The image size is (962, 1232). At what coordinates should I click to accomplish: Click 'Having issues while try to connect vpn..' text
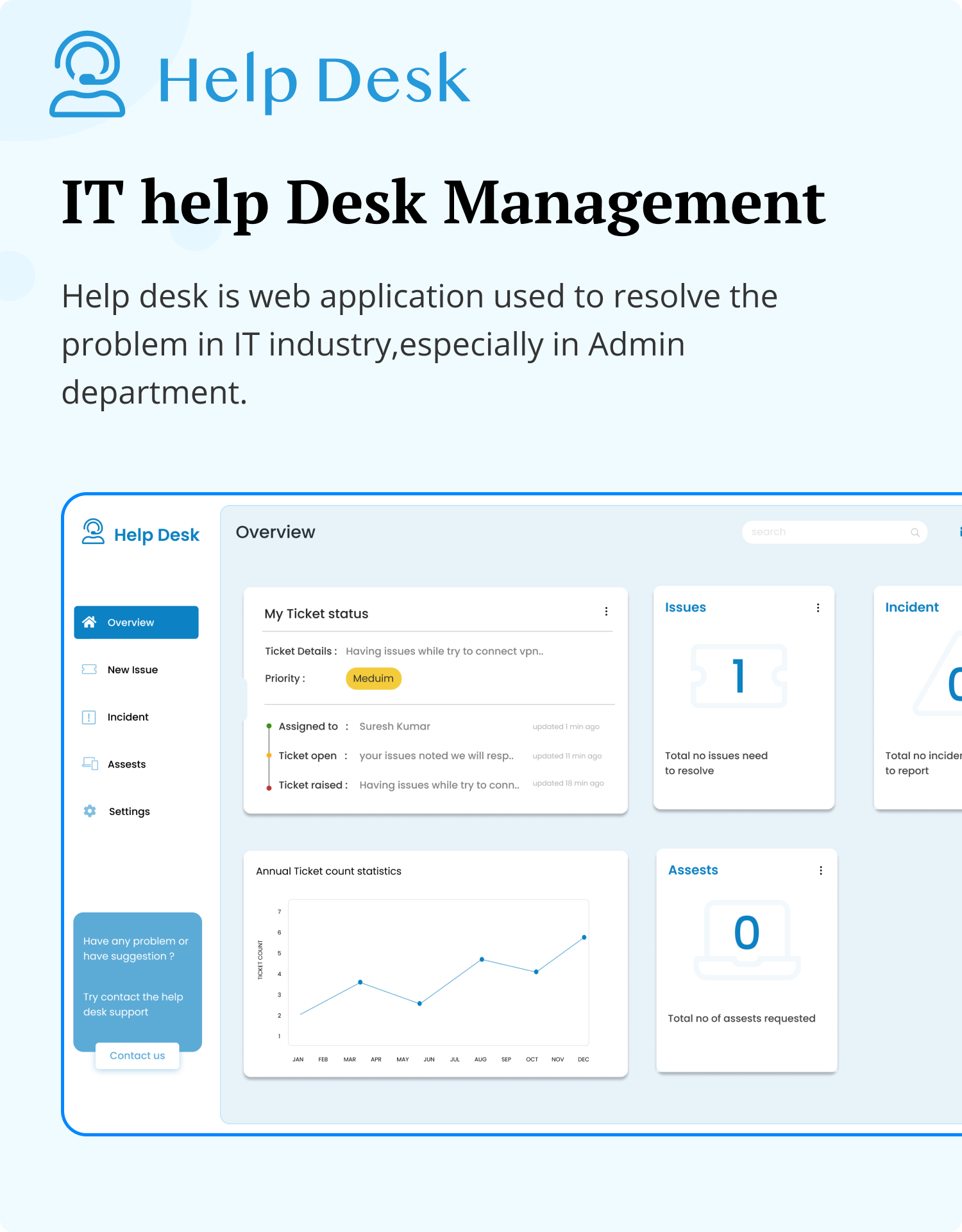[x=444, y=651]
